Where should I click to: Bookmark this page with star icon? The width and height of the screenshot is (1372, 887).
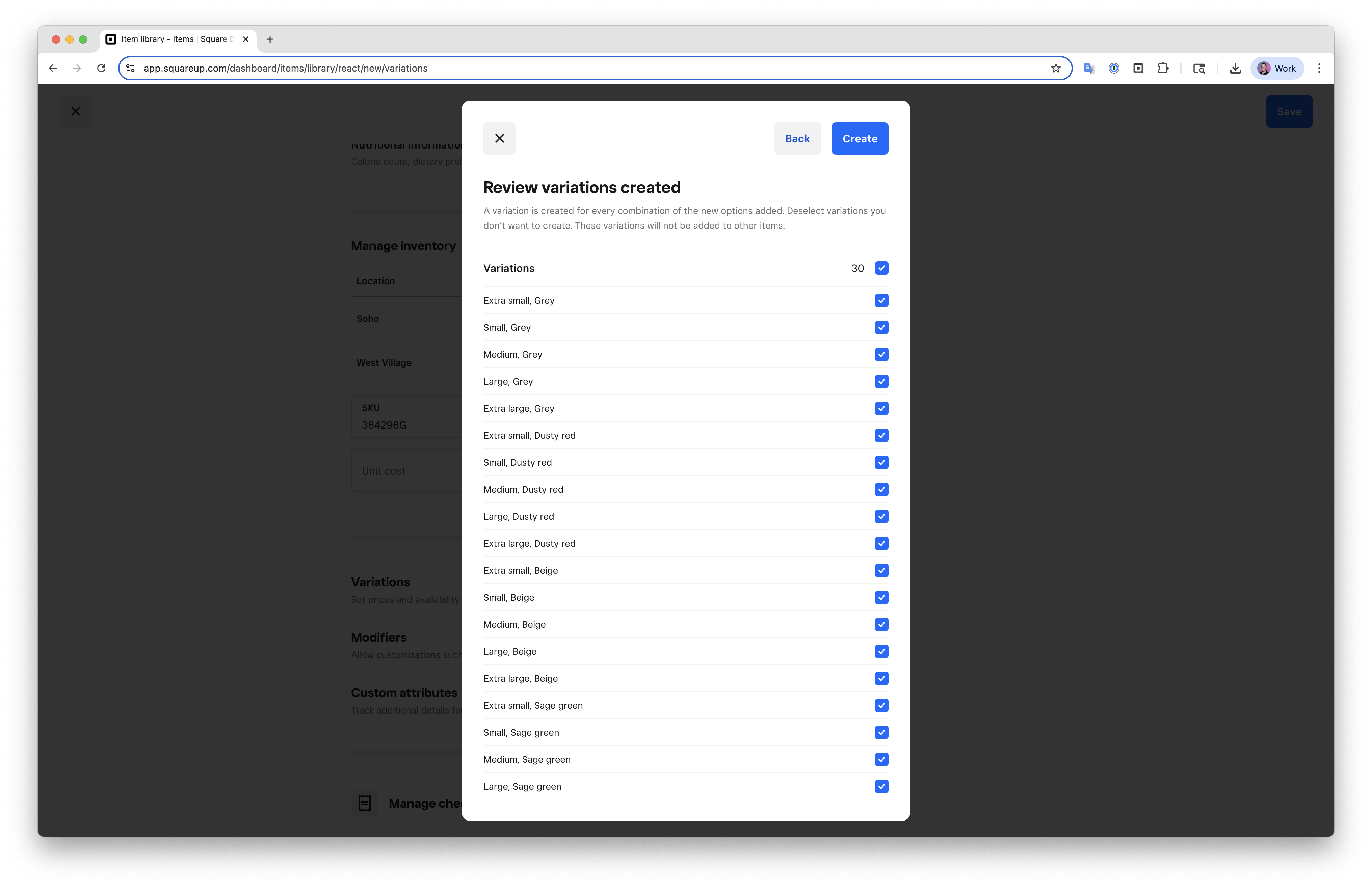tap(1055, 68)
